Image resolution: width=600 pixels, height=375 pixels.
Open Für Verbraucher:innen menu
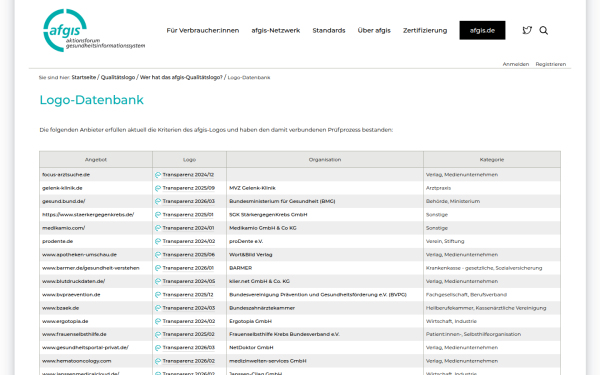[x=203, y=30]
